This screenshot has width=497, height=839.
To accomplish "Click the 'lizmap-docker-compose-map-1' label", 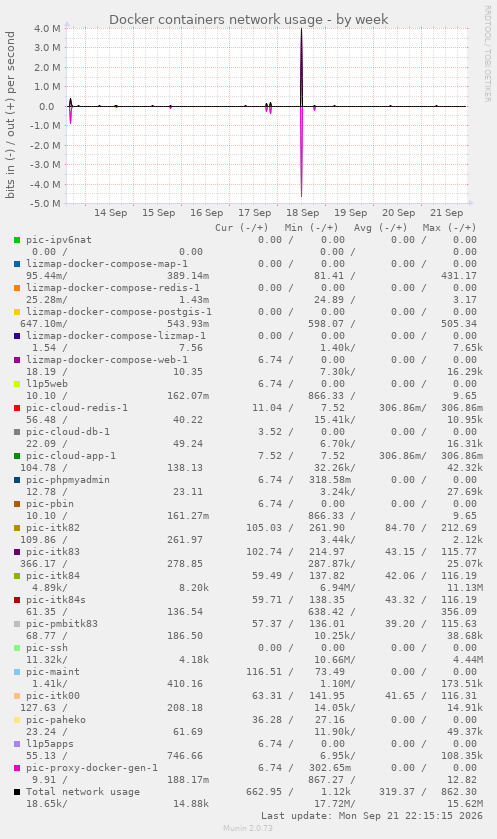I will tap(107, 264).
